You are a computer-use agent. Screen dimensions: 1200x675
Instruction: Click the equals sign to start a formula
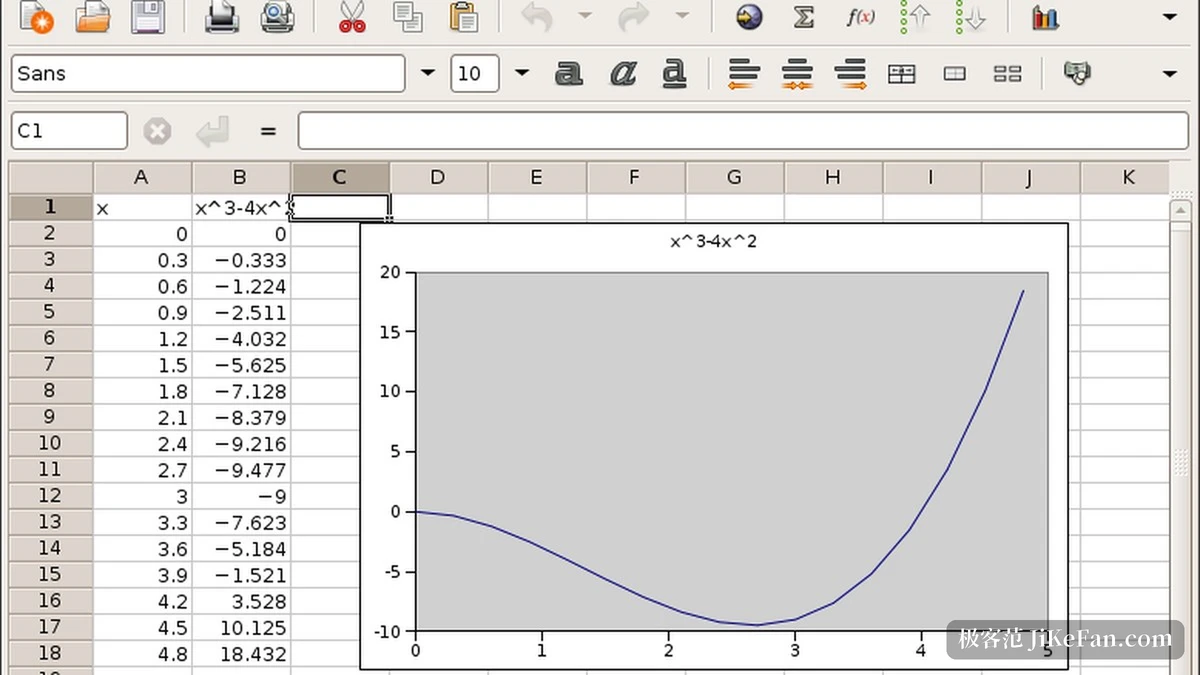[267, 131]
